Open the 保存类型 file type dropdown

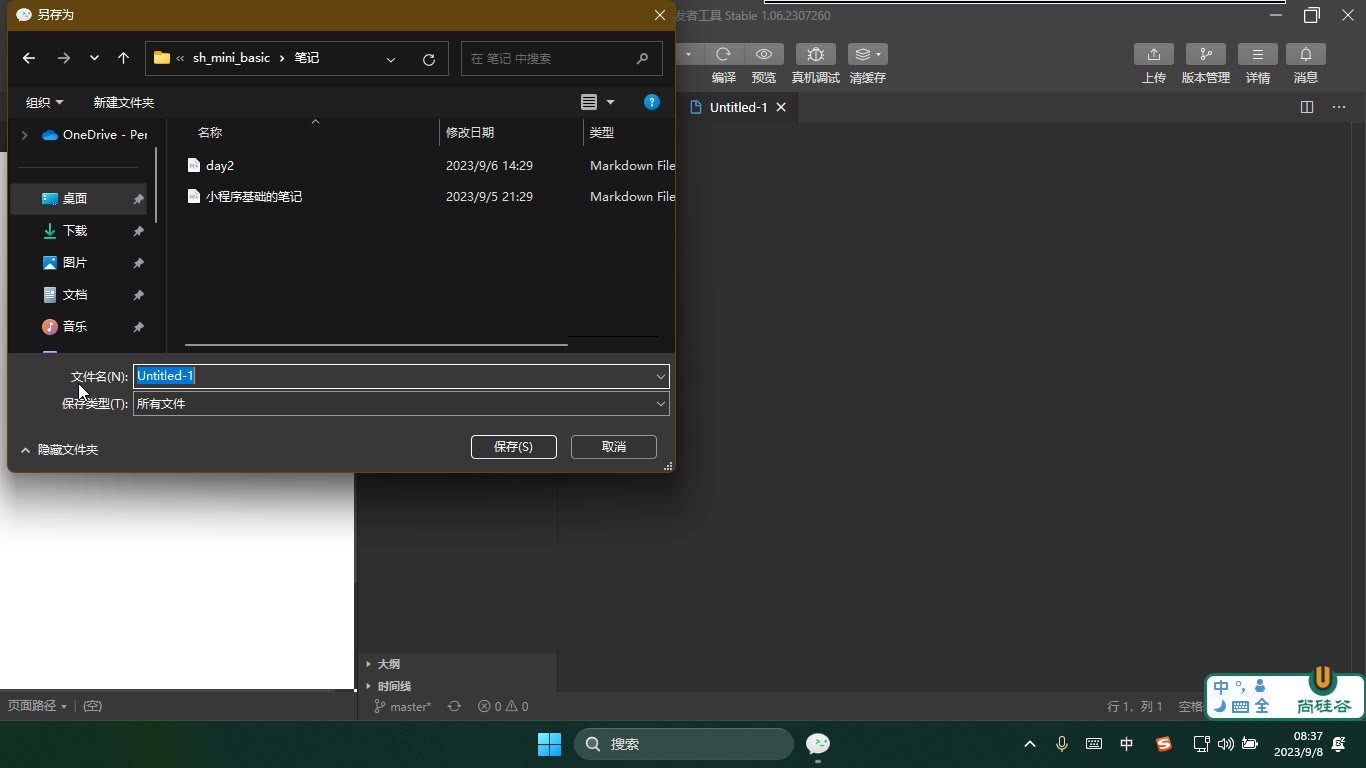tap(401, 404)
